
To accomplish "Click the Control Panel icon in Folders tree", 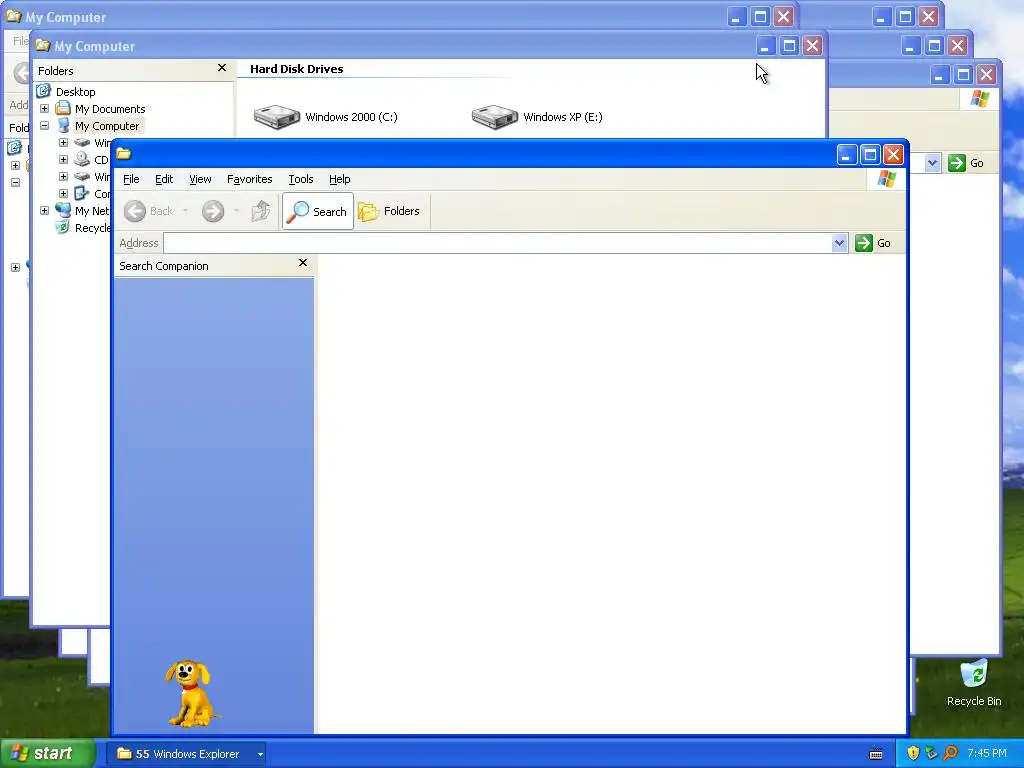I will click(x=82, y=193).
